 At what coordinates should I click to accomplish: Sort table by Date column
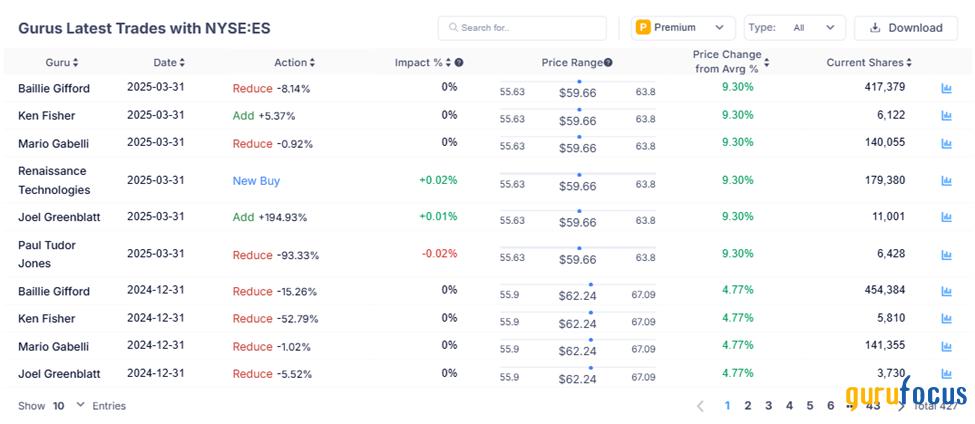[169, 63]
